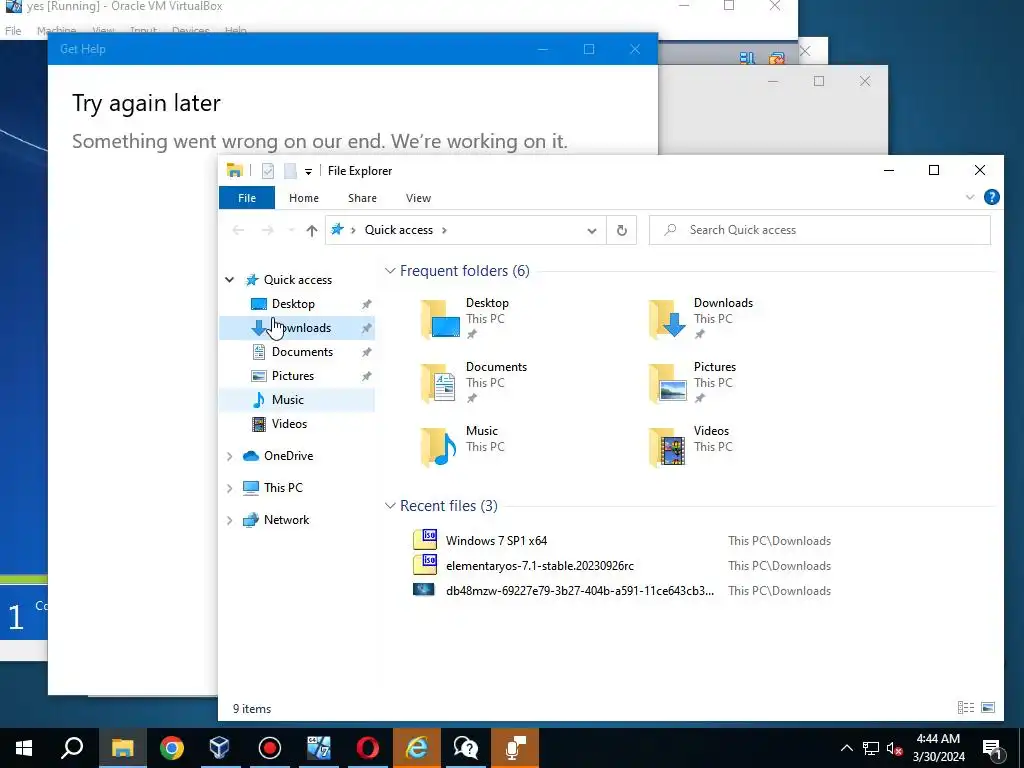
Task: Collapse the Recent files group
Action: [x=390, y=505]
